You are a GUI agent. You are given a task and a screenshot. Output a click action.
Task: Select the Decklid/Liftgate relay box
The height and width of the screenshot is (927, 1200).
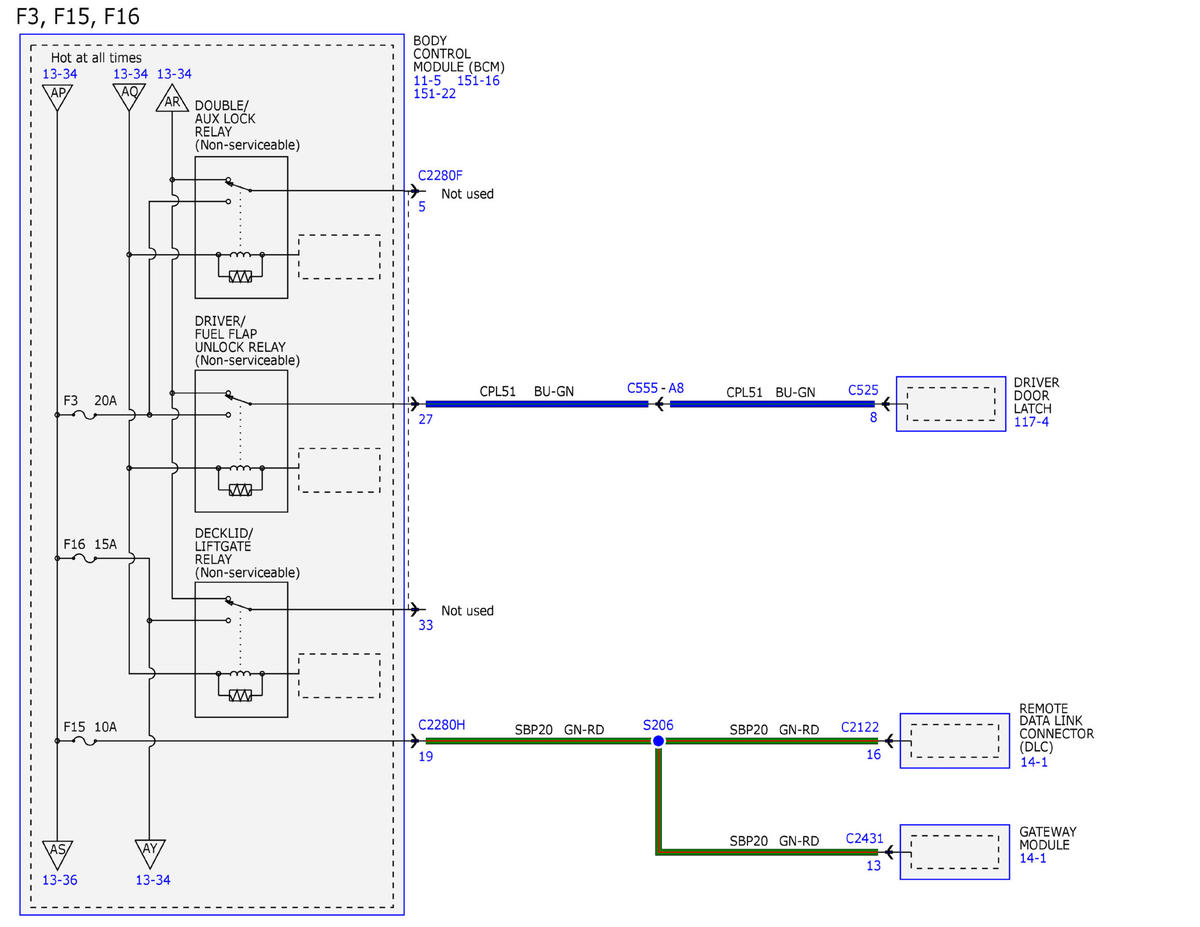[241, 650]
